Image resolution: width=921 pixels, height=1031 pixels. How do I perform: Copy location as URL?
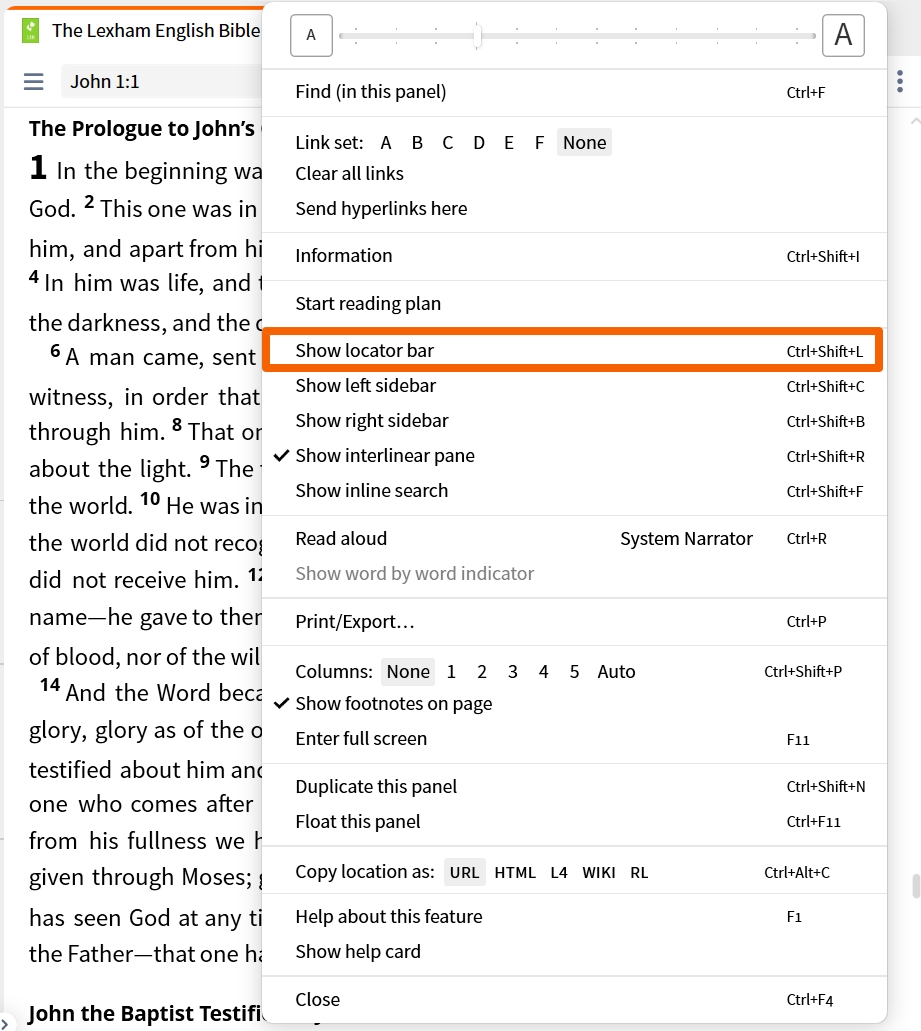click(464, 873)
